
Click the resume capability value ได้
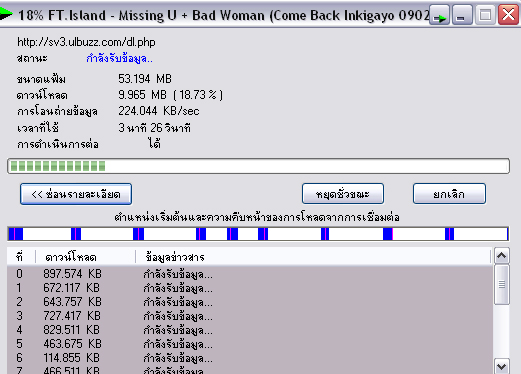click(154, 144)
